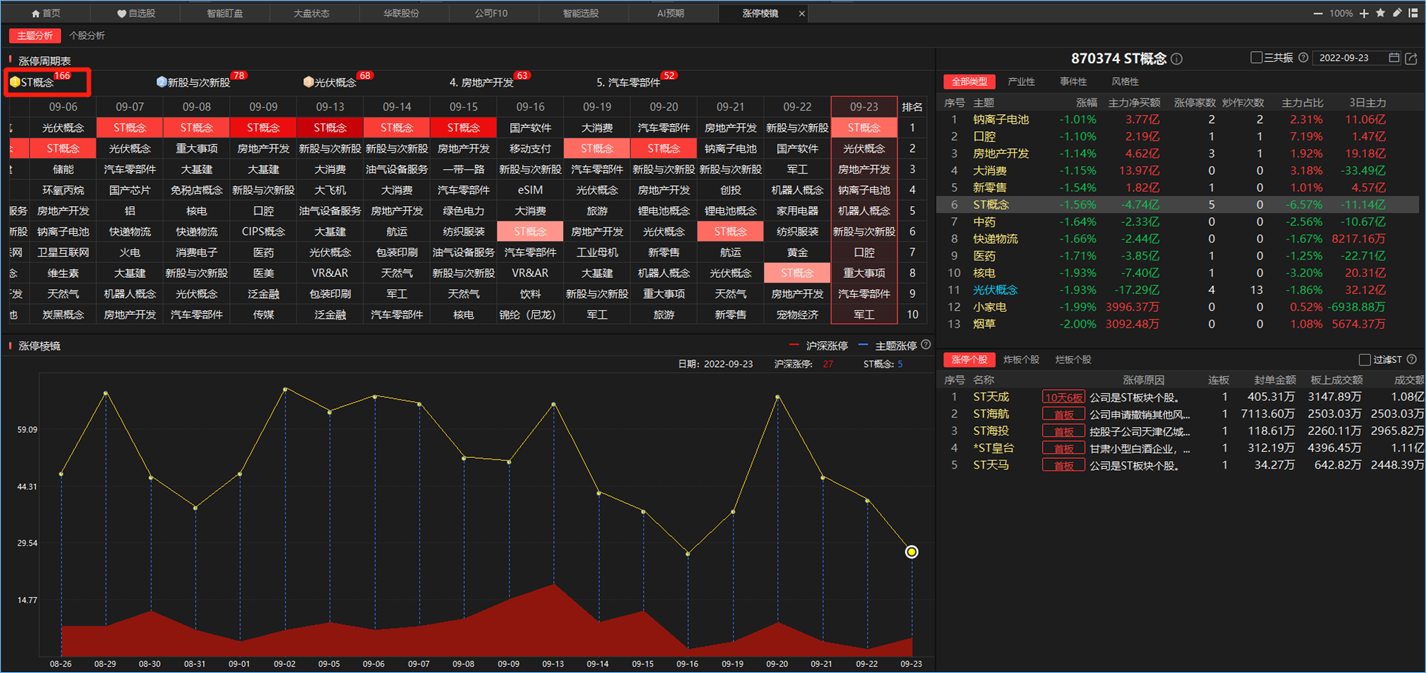1426x673 pixels.
Task: Click rank 1 ST概念 cell under 09-23
Action: (864, 128)
